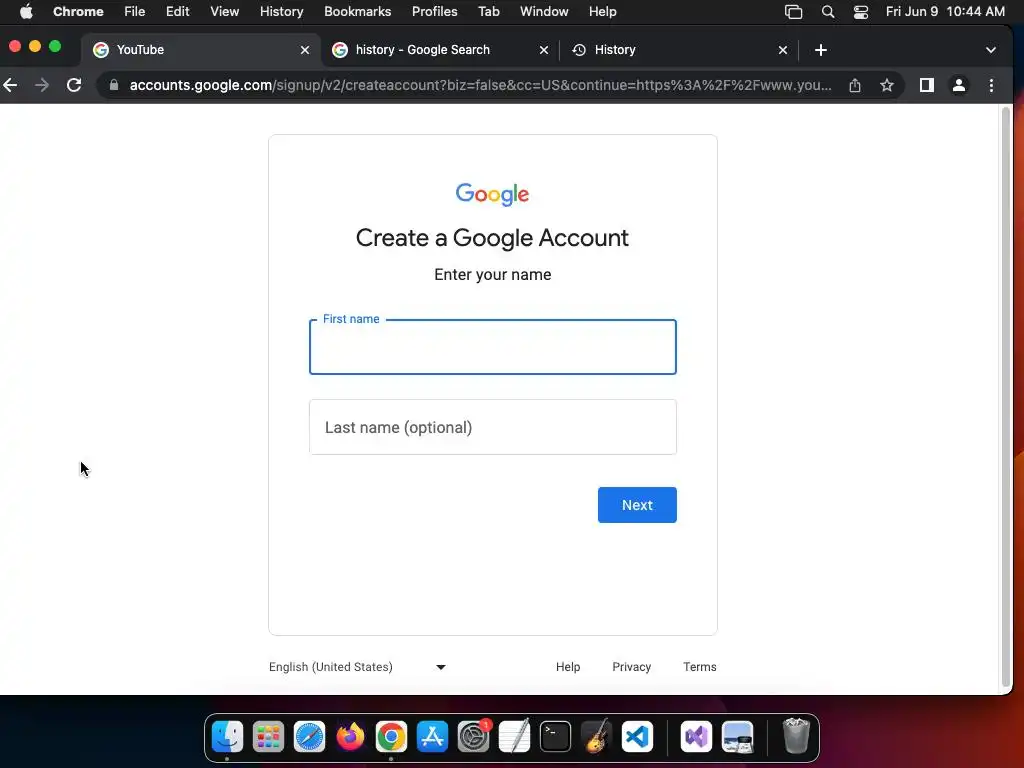Image resolution: width=1024 pixels, height=768 pixels.
Task: Close the YouTube tab
Action: tap(304, 50)
